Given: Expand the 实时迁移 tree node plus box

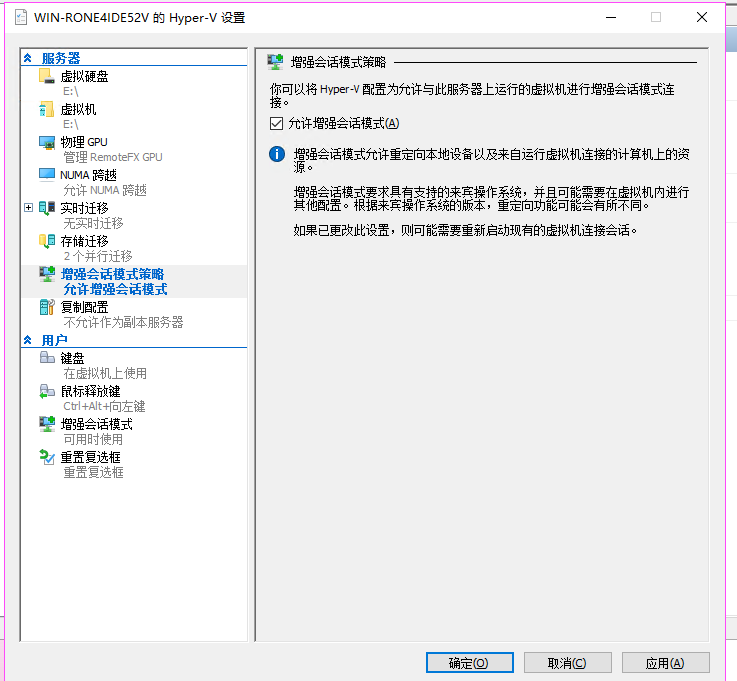Looking at the screenshot, I should 29,207.
